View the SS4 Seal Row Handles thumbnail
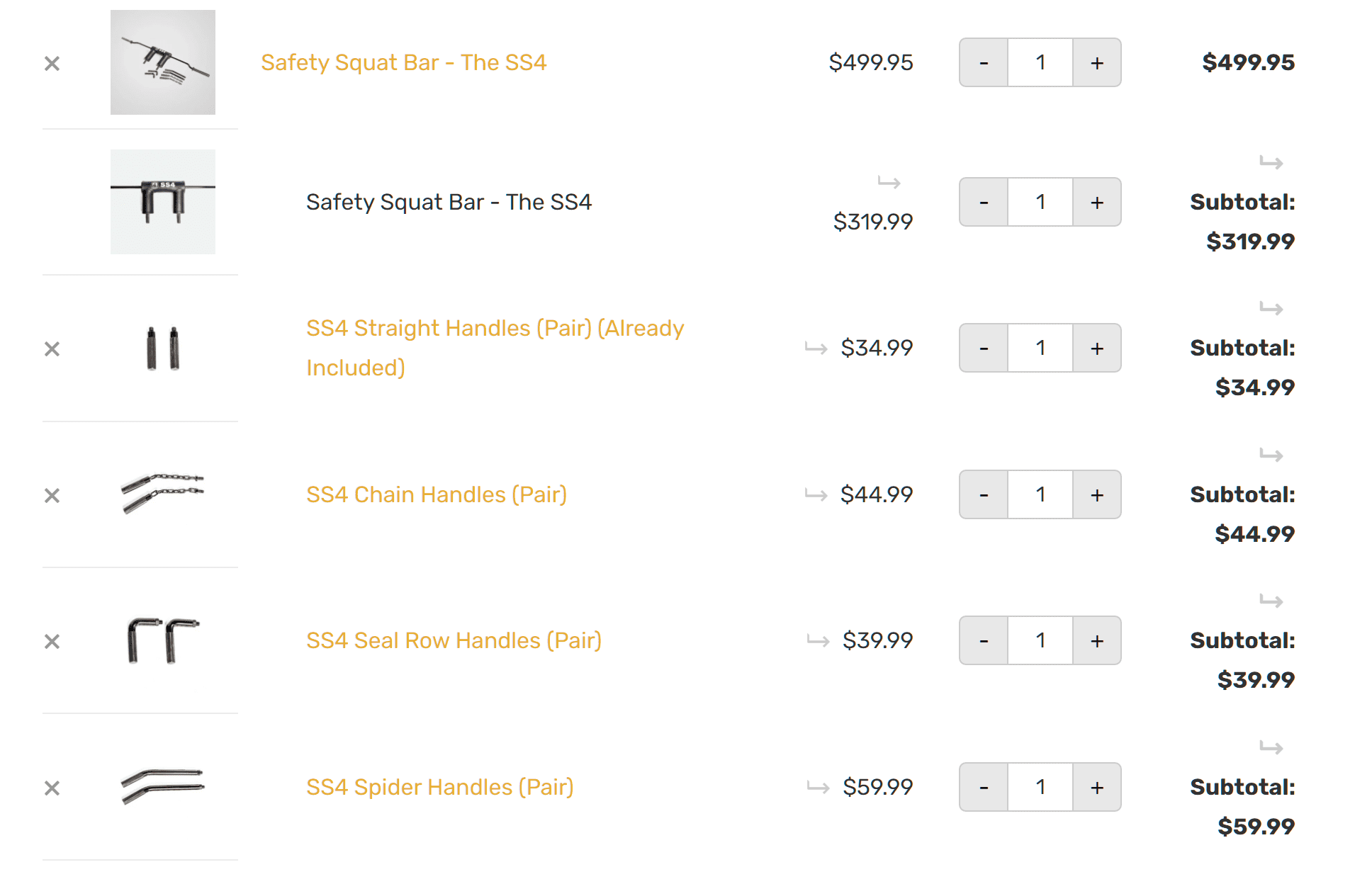 163,640
